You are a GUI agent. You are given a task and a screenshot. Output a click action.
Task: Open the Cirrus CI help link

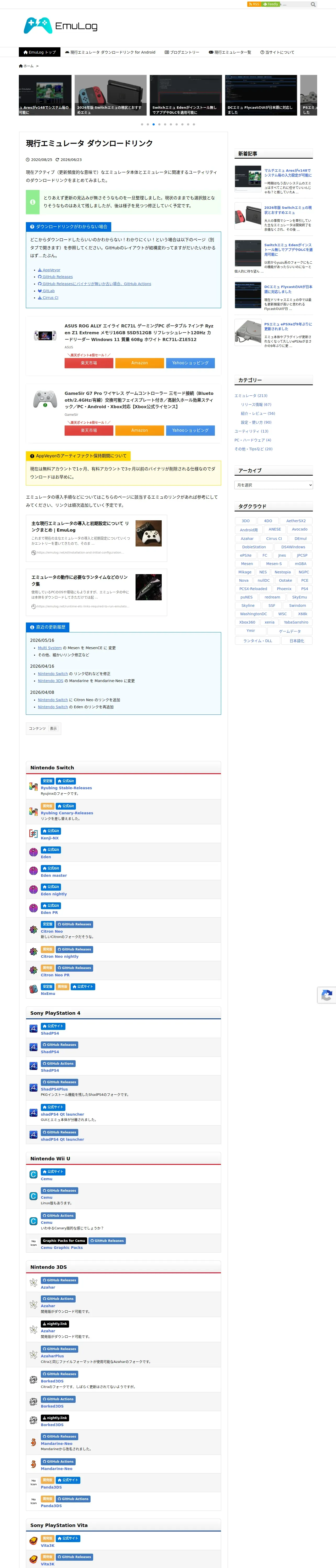[48, 298]
